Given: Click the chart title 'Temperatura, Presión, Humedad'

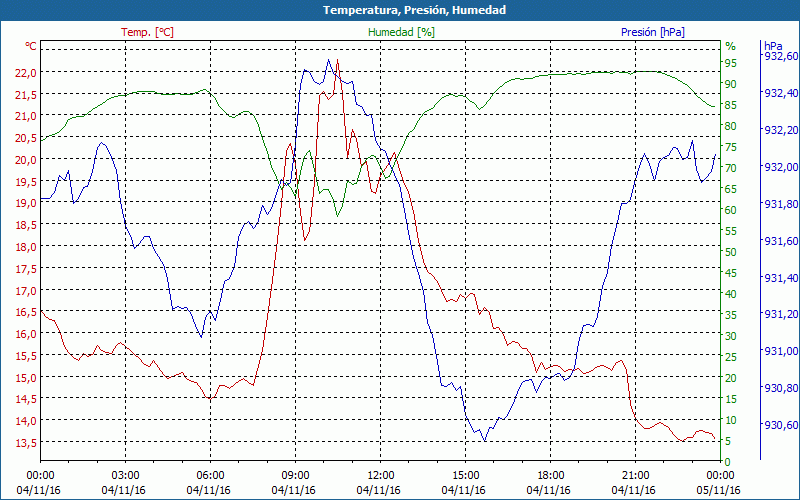Looking at the screenshot, I should click(x=414, y=10).
